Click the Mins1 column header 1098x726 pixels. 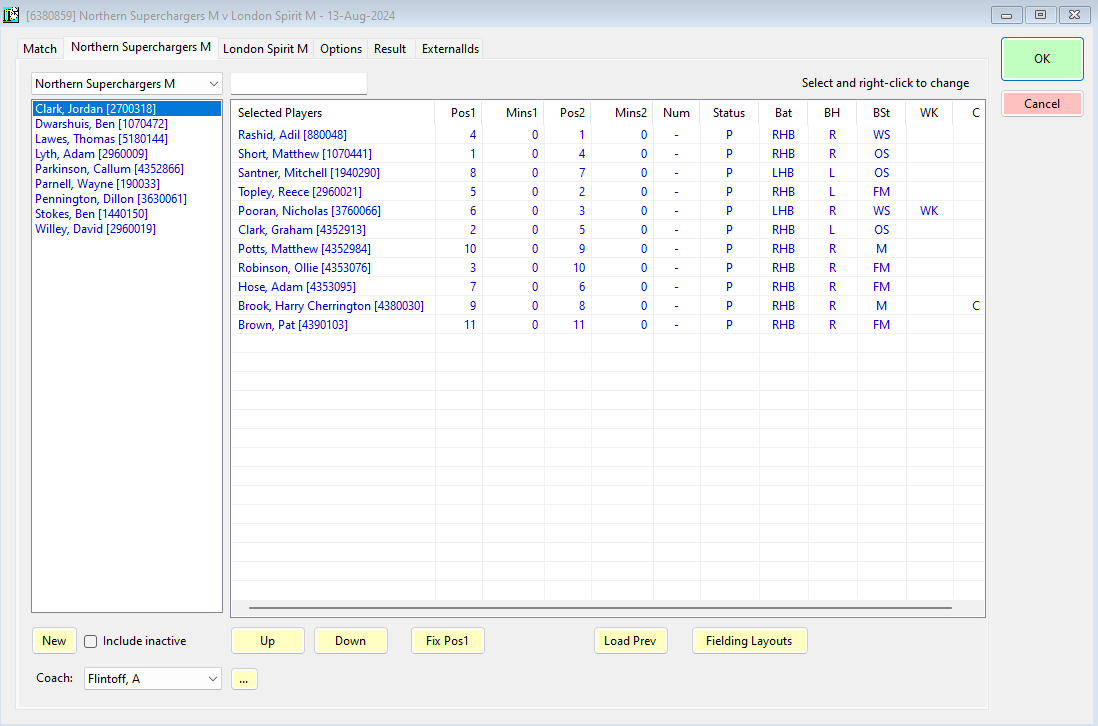pos(513,113)
